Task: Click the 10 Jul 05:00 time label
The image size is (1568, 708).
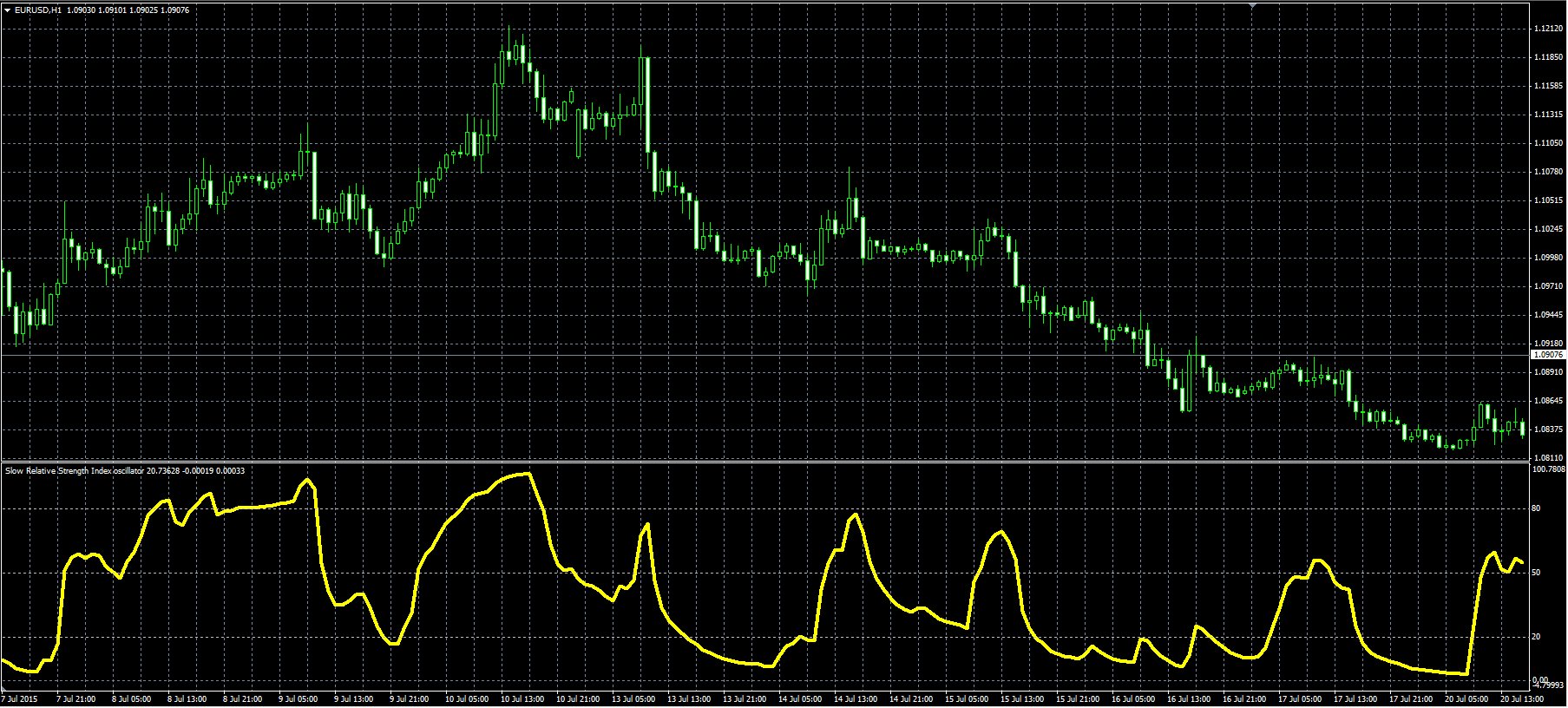Action: [467, 699]
